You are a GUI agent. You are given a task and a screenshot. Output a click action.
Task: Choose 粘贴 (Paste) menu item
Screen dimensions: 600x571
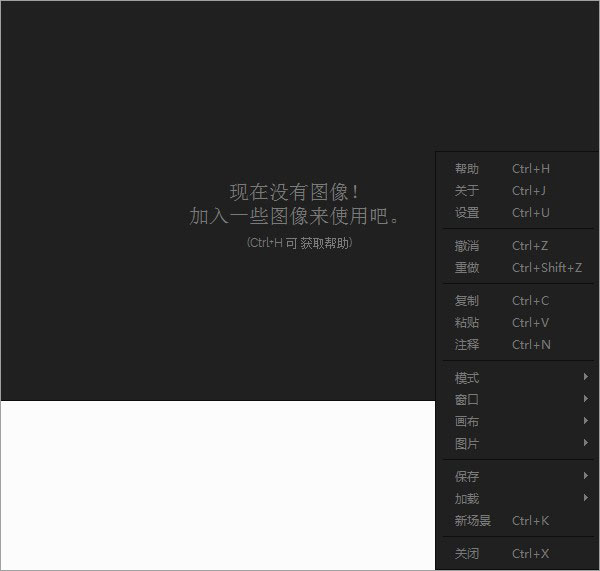[467, 323]
